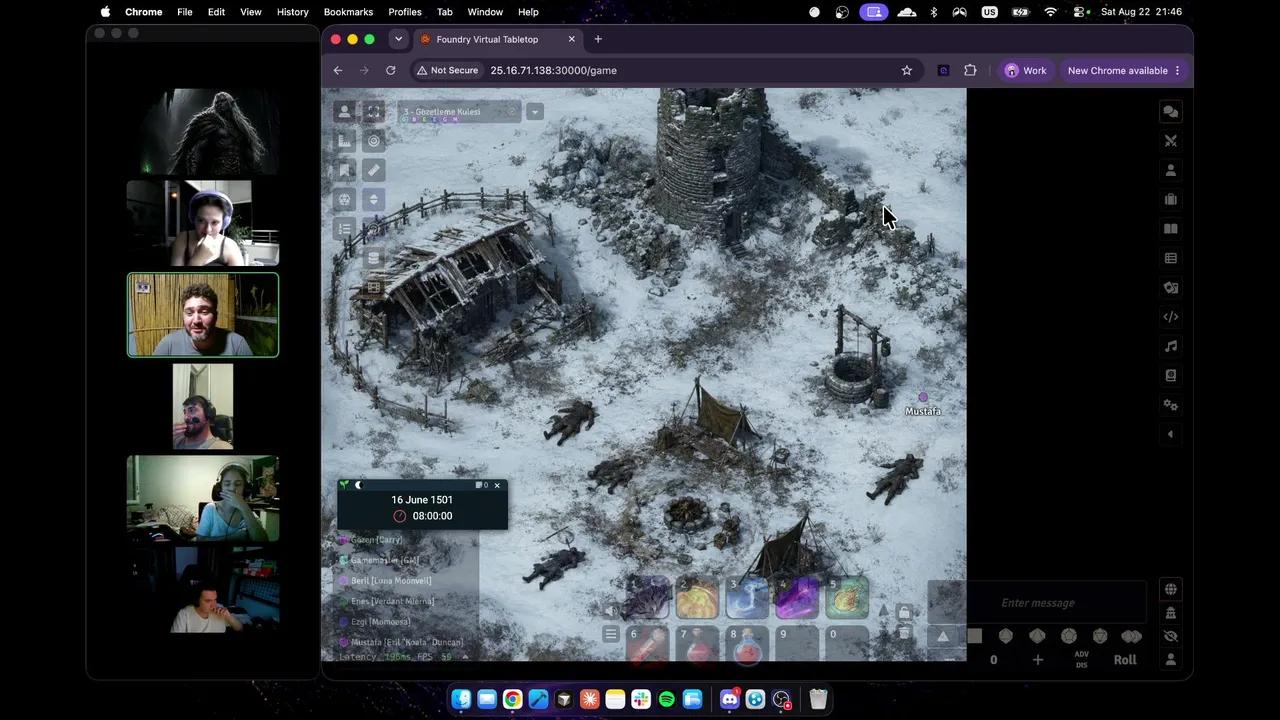Open the dice control tool
The width and height of the screenshot is (1280, 720).
pyautogui.click(x=345, y=199)
